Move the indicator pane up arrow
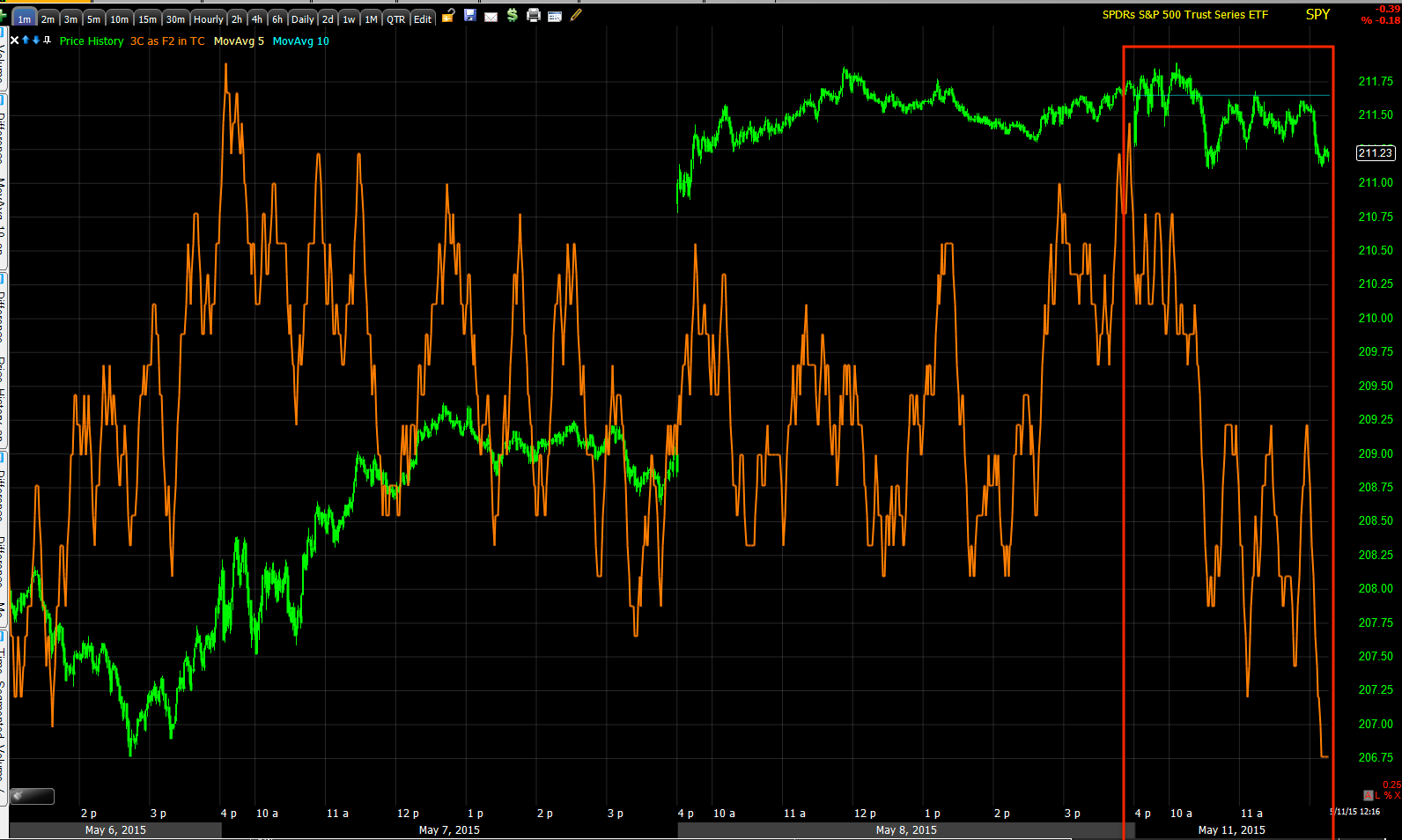 [x=26, y=40]
